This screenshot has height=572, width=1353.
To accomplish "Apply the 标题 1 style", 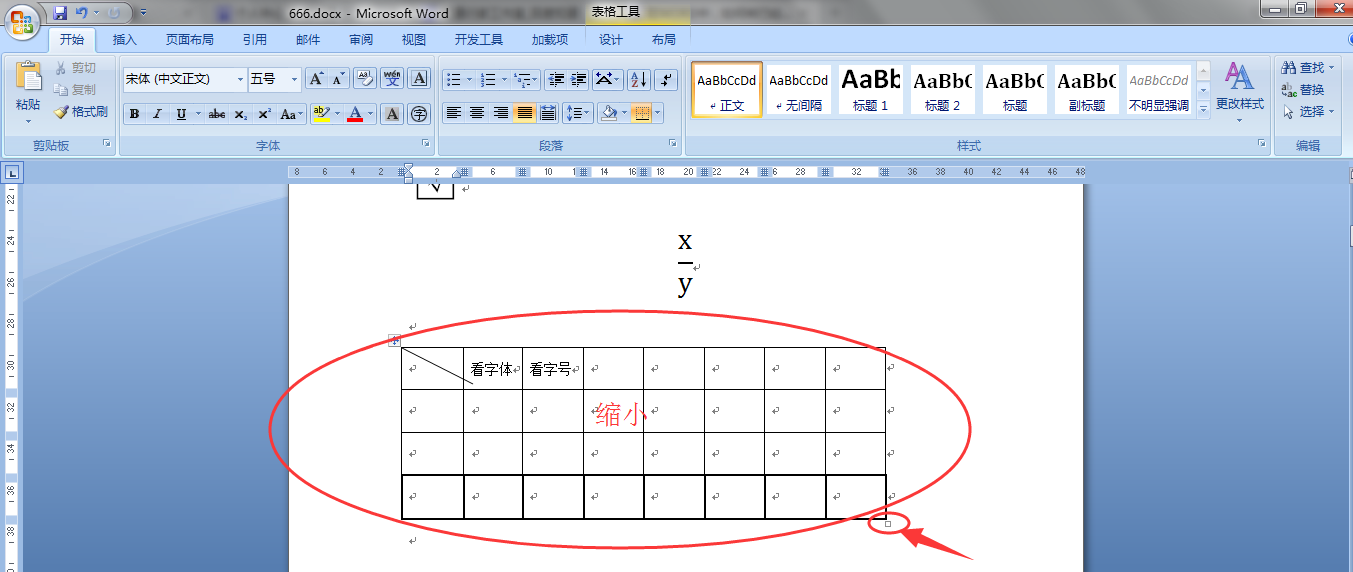I will (x=870, y=89).
